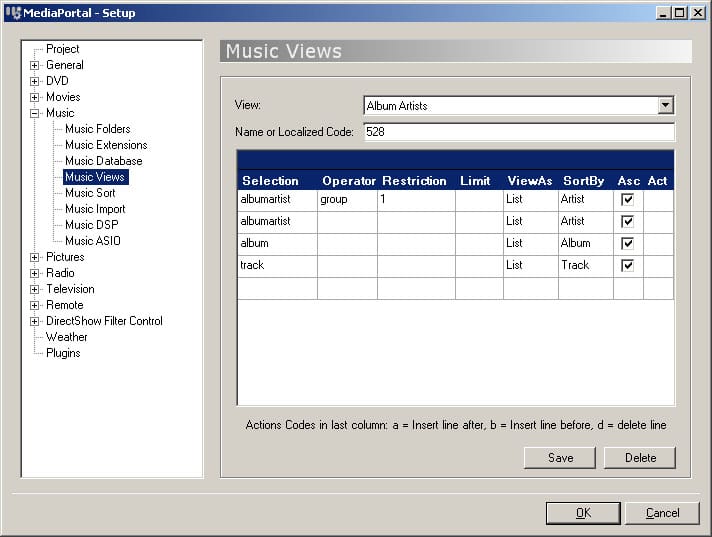Select Plugins in the tree

(x=63, y=353)
